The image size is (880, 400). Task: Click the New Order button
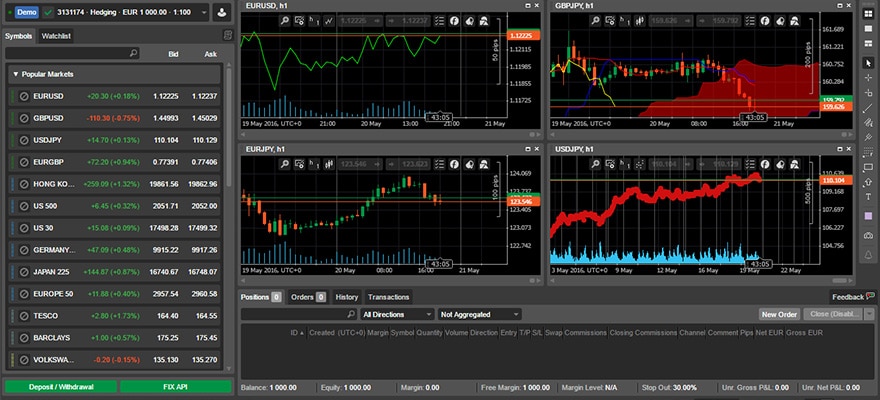click(x=780, y=314)
